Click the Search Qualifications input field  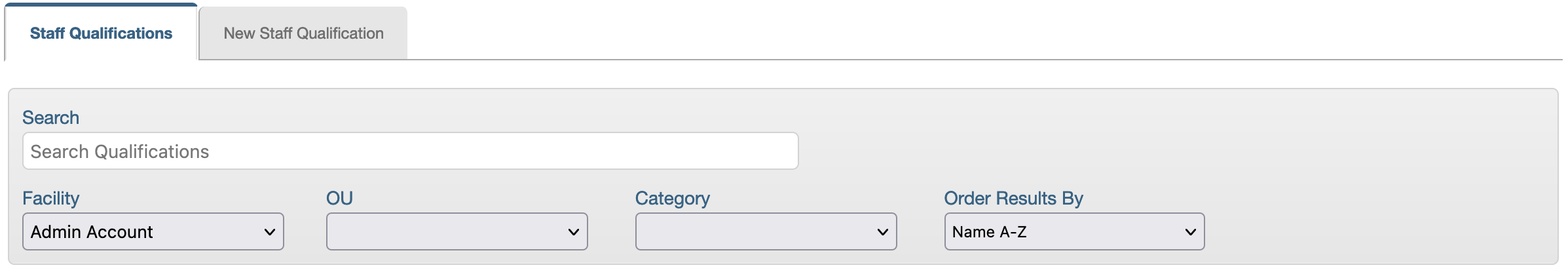pos(410,151)
